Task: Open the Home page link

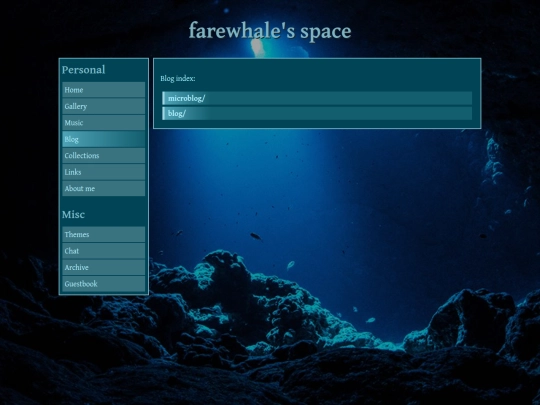Action: pyautogui.click(x=104, y=90)
